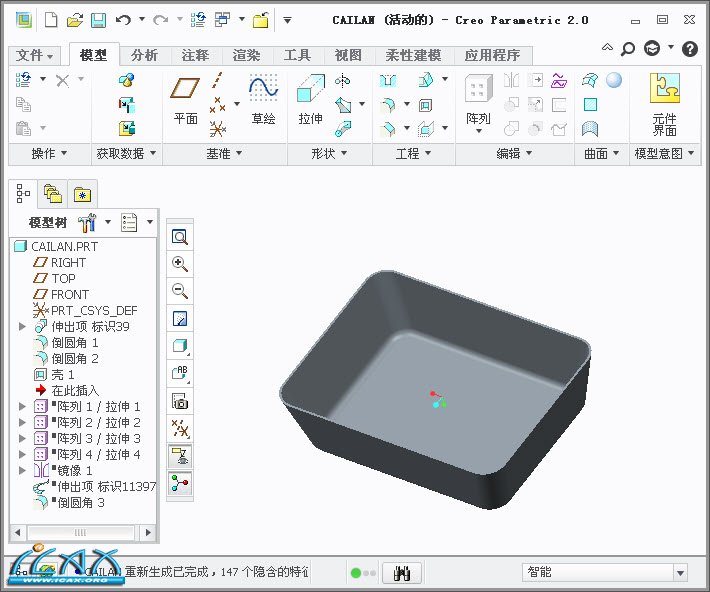Open the 文件 menu
The width and height of the screenshot is (710, 592).
[x=34, y=55]
